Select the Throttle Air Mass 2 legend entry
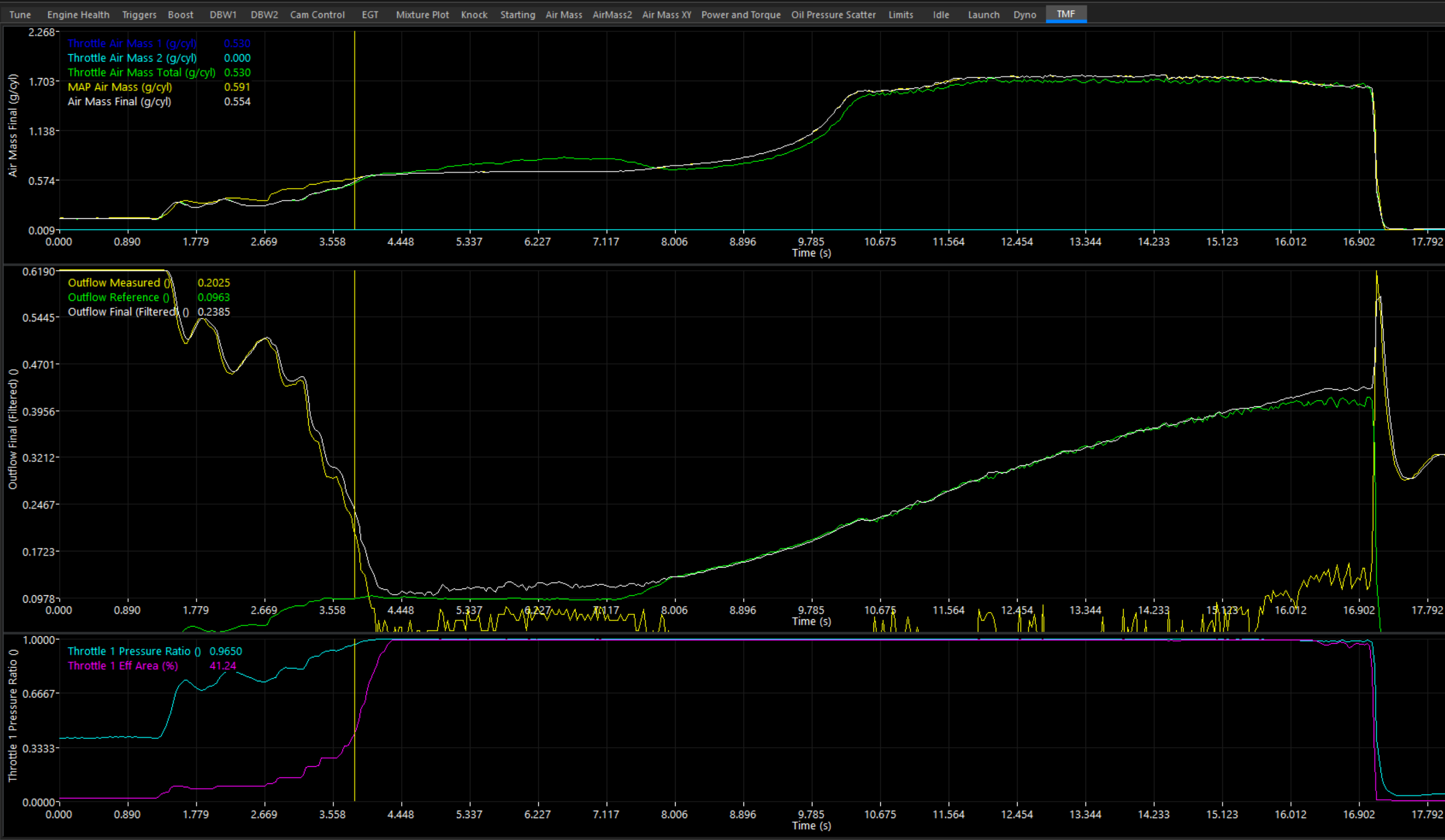 (x=132, y=58)
